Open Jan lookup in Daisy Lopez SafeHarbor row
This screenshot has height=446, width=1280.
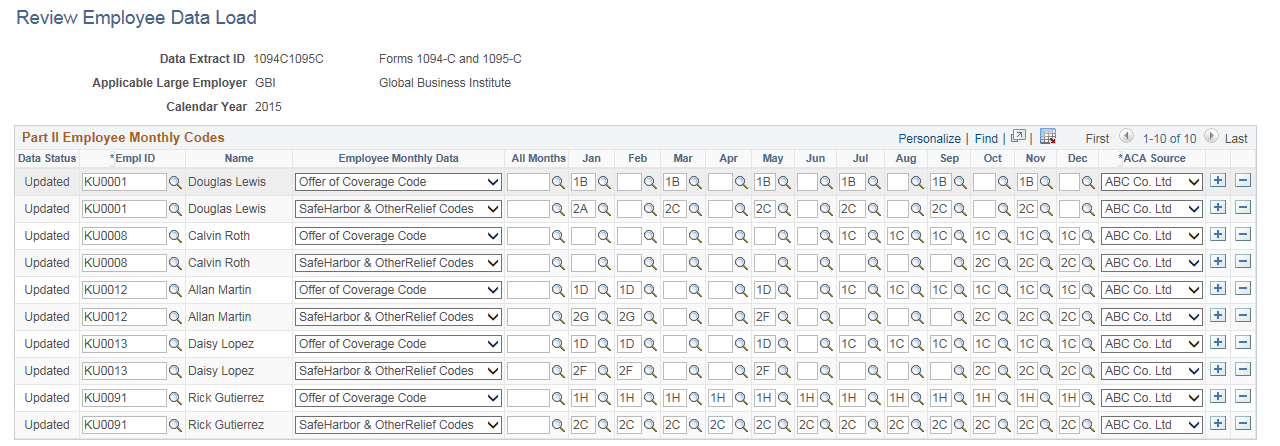tap(604, 371)
